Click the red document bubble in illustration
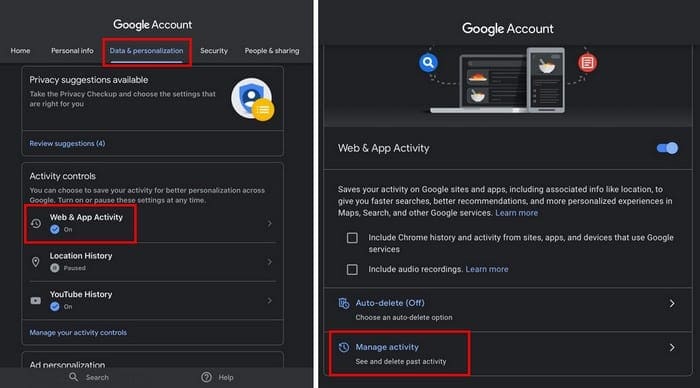700x388 pixels. click(x=588, y=63)
